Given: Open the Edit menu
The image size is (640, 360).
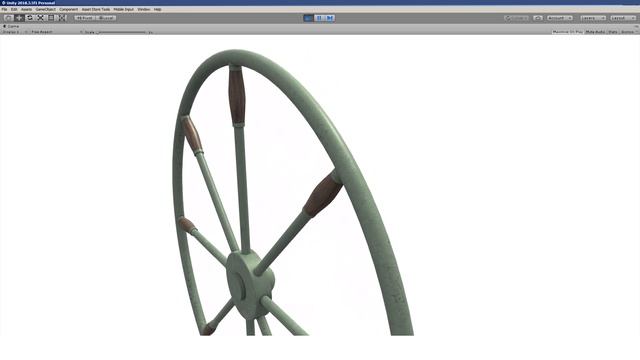Looking at the screenshot, I should click(x=14, y=9).
